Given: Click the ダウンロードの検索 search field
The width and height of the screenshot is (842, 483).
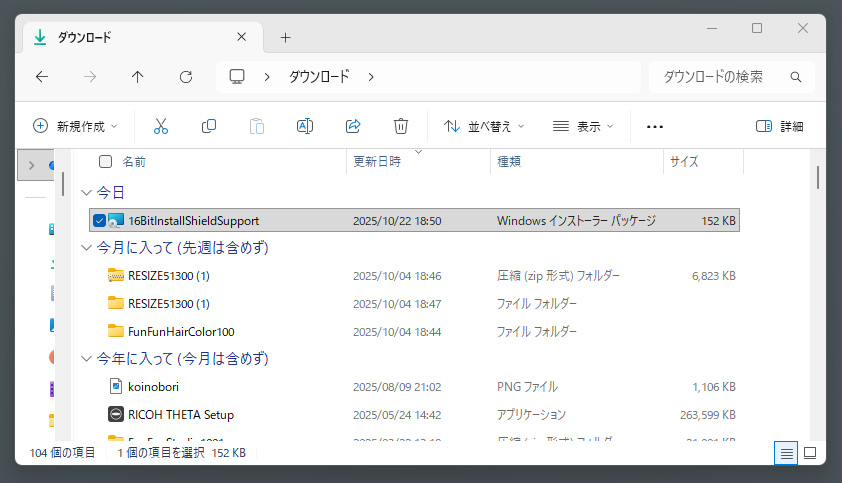Looking at the screenshot, I should click(722, 77).
